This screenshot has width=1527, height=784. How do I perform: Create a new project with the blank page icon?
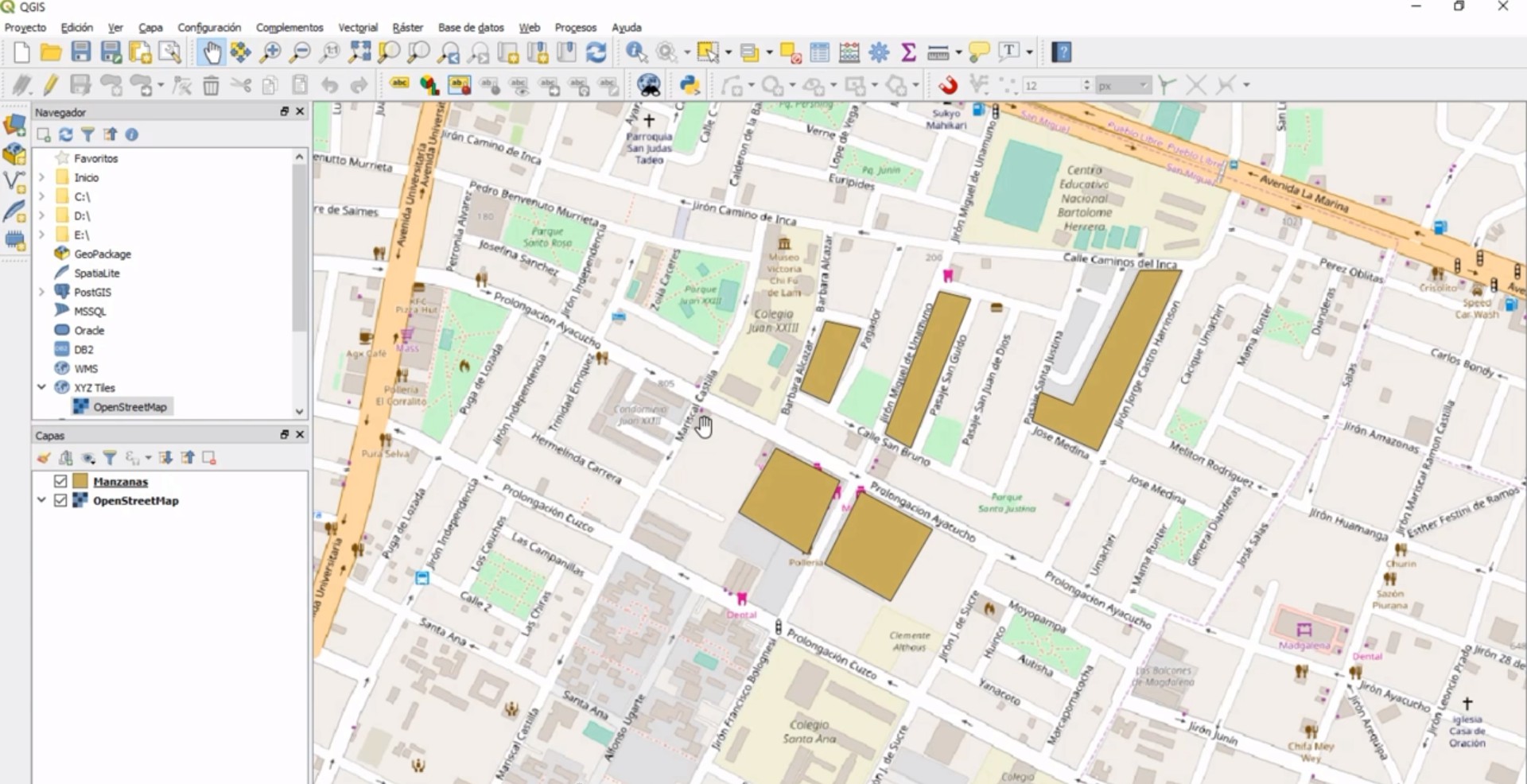[21, 52]
